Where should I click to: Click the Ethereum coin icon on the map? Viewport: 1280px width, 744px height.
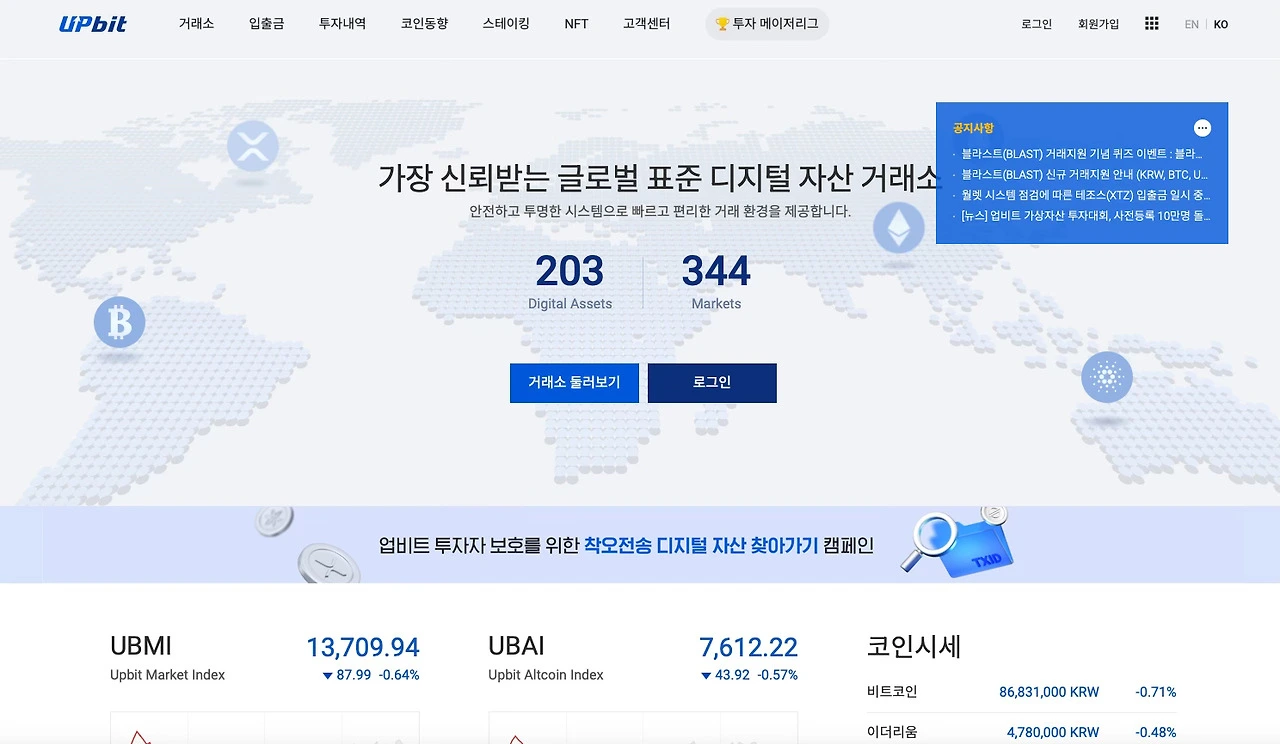click(x=899, y=227)
